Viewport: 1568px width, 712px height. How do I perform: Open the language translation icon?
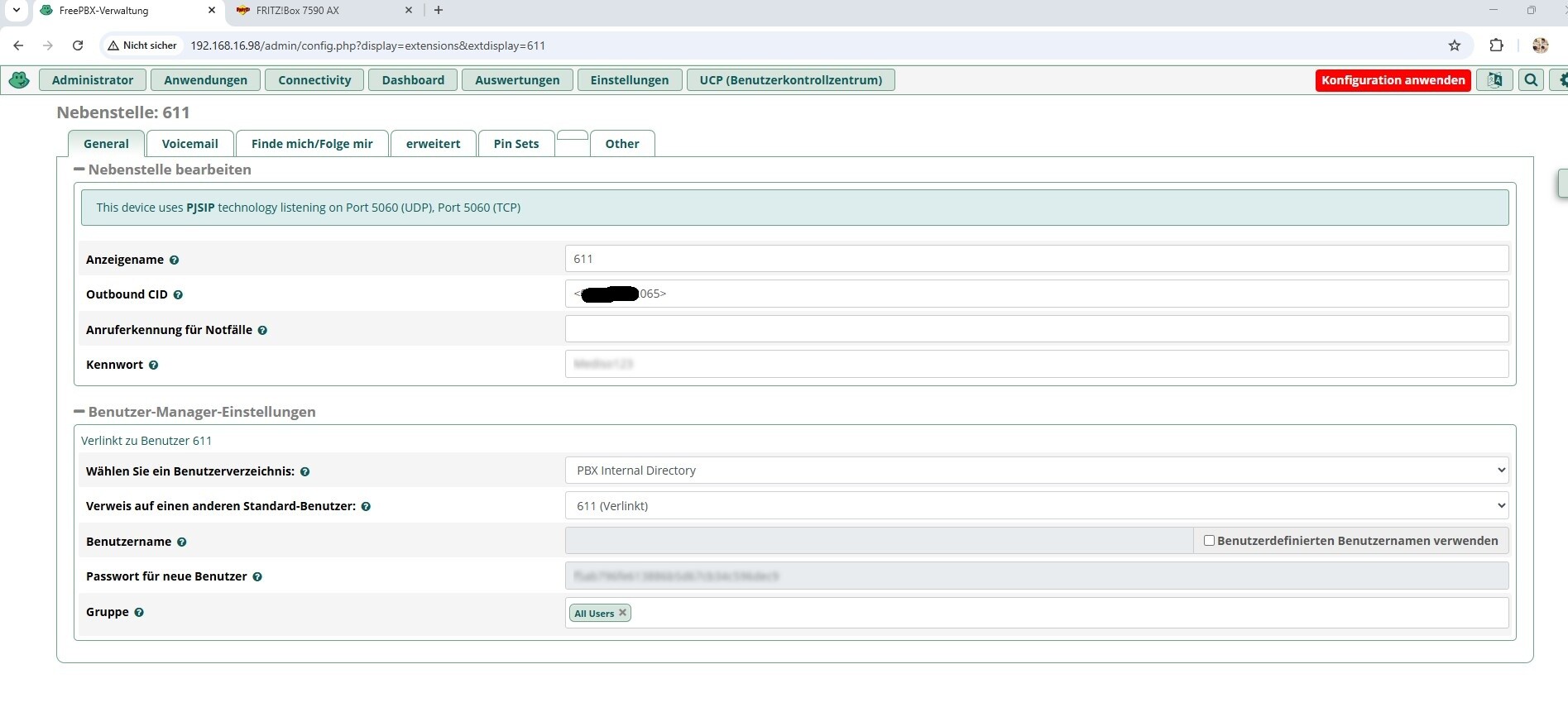[1495, 80]
